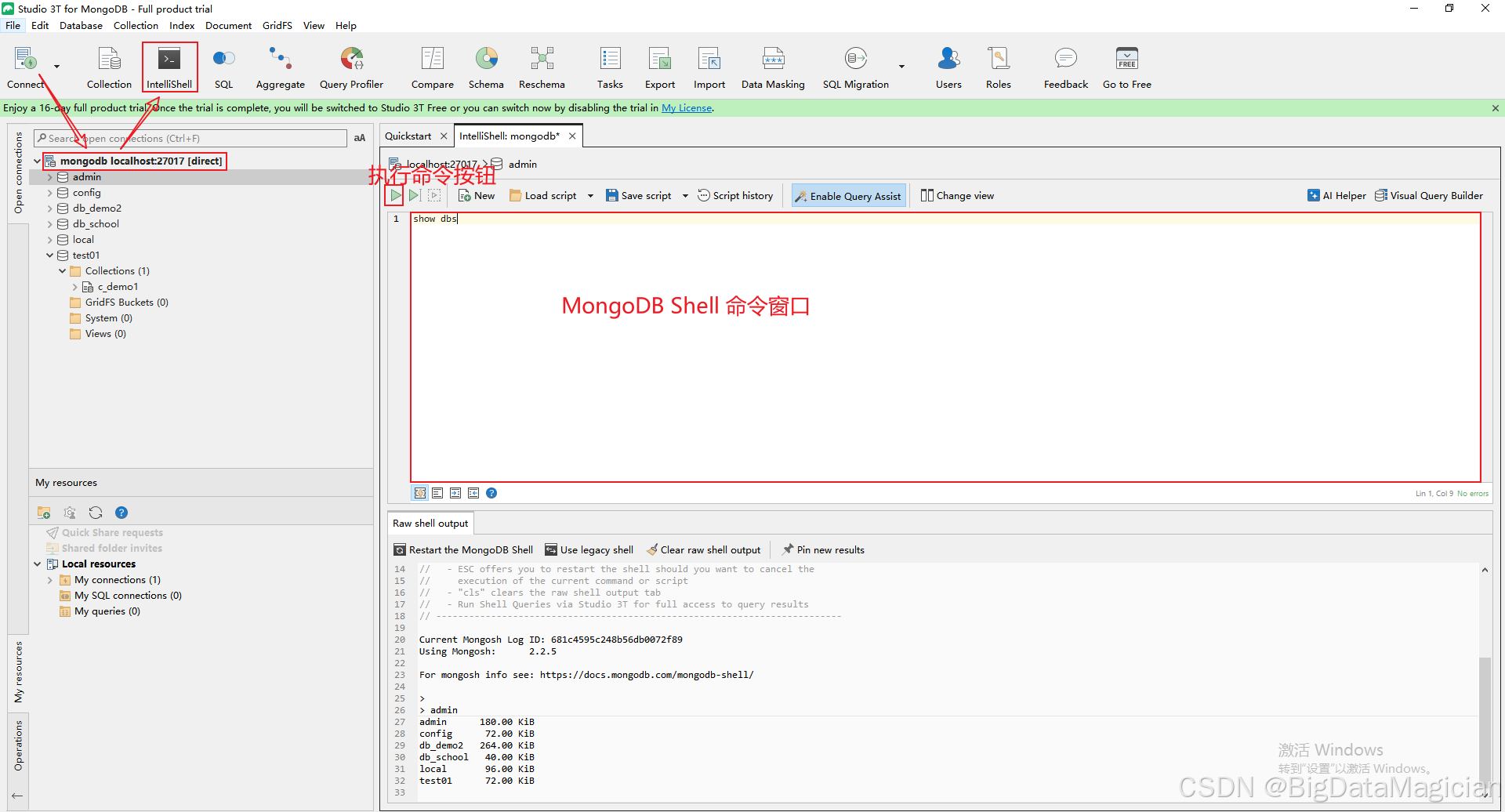Open the Aggregate editor
Viewport: 1505px width, 812px height.
(x=280, y=67)
